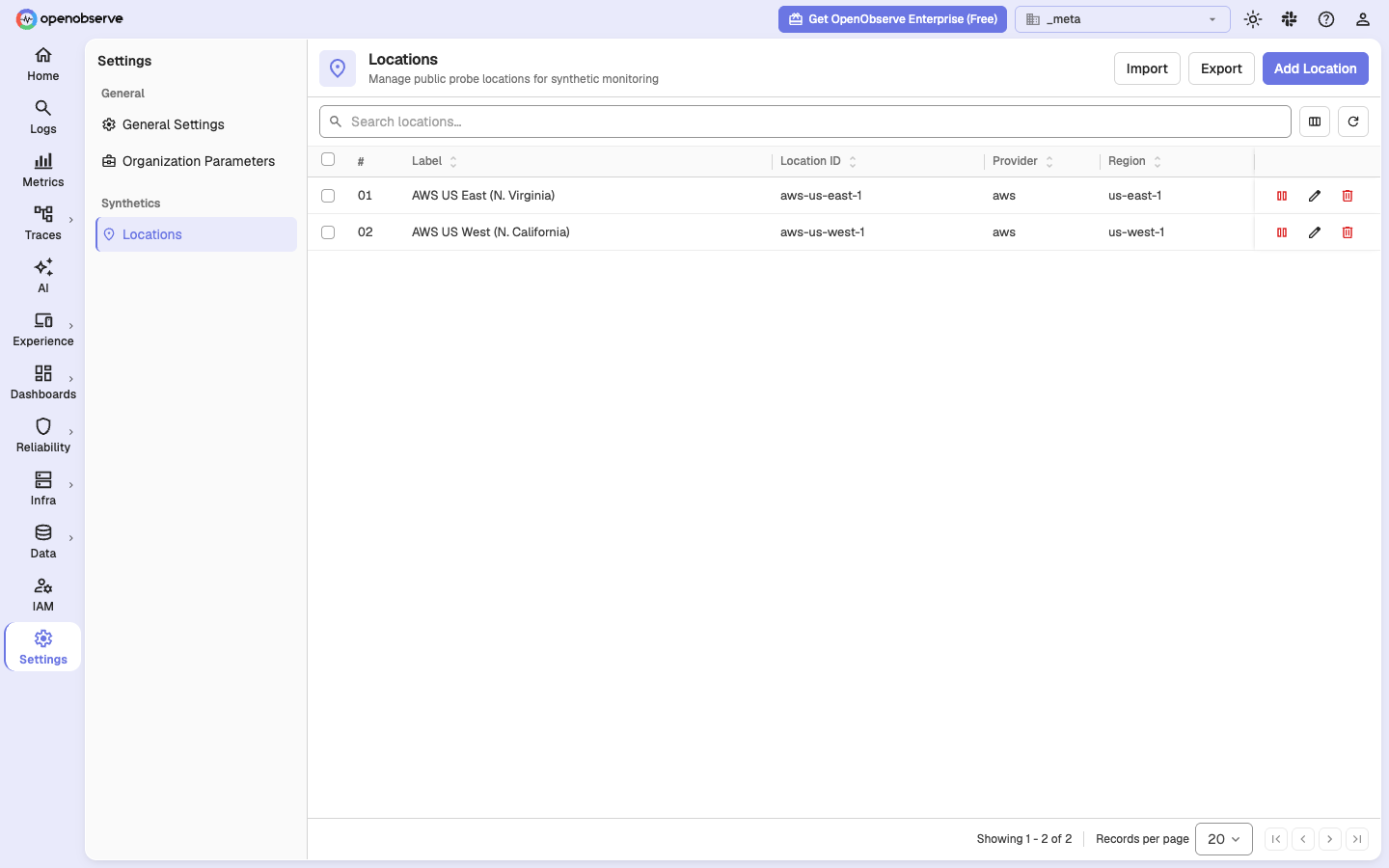Select Settings in the sidebar
Screen dimensions: 1389x868
coord(42,647)
